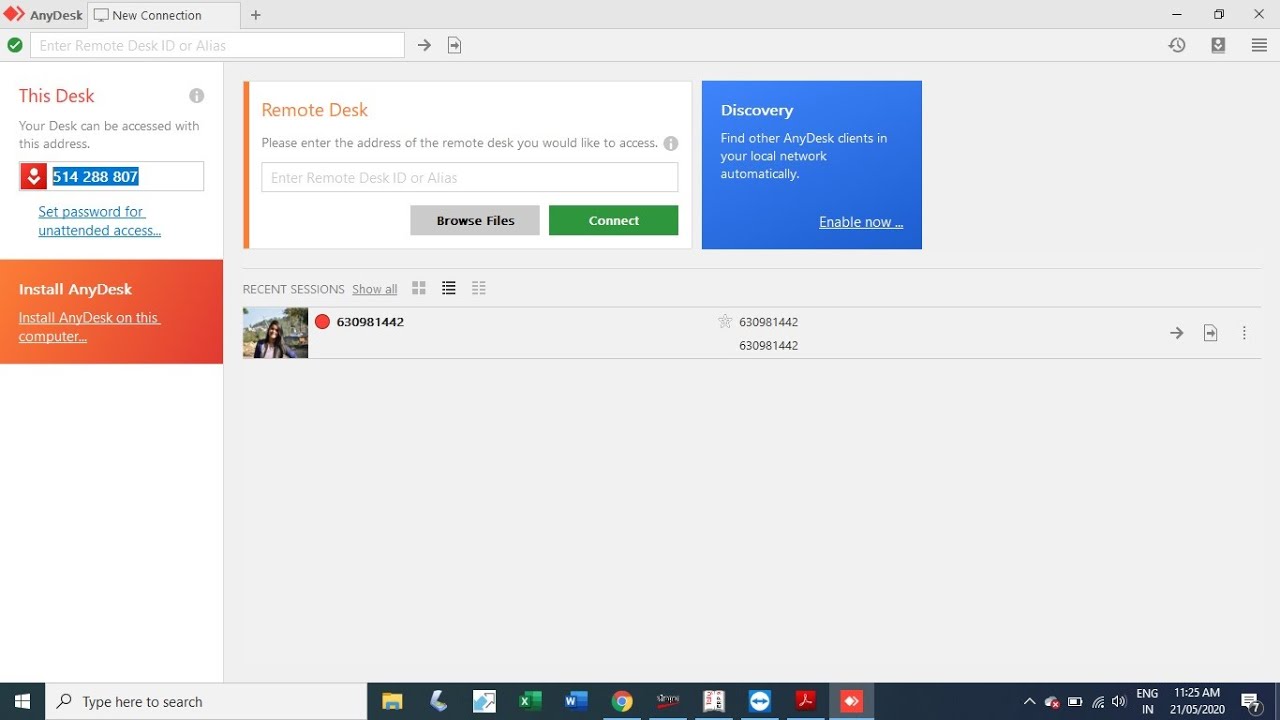This screenshot has height=720, width=1280.
Task: Open the notification center icon
Action: [1250, 701]
